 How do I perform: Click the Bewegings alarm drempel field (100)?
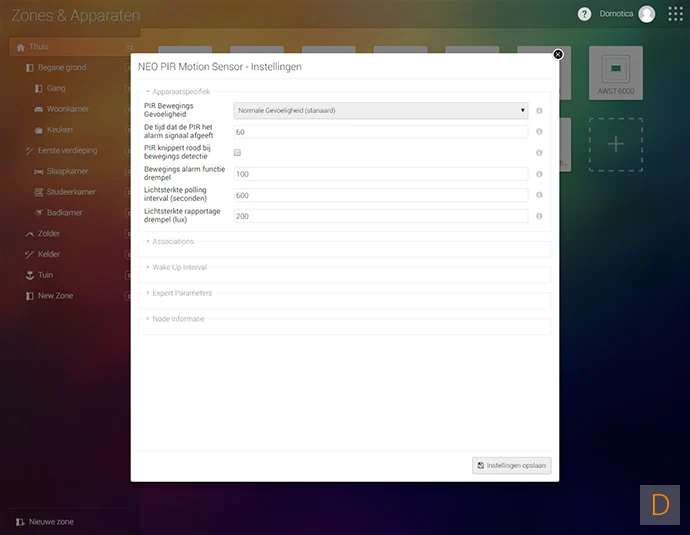click(381, 174)
